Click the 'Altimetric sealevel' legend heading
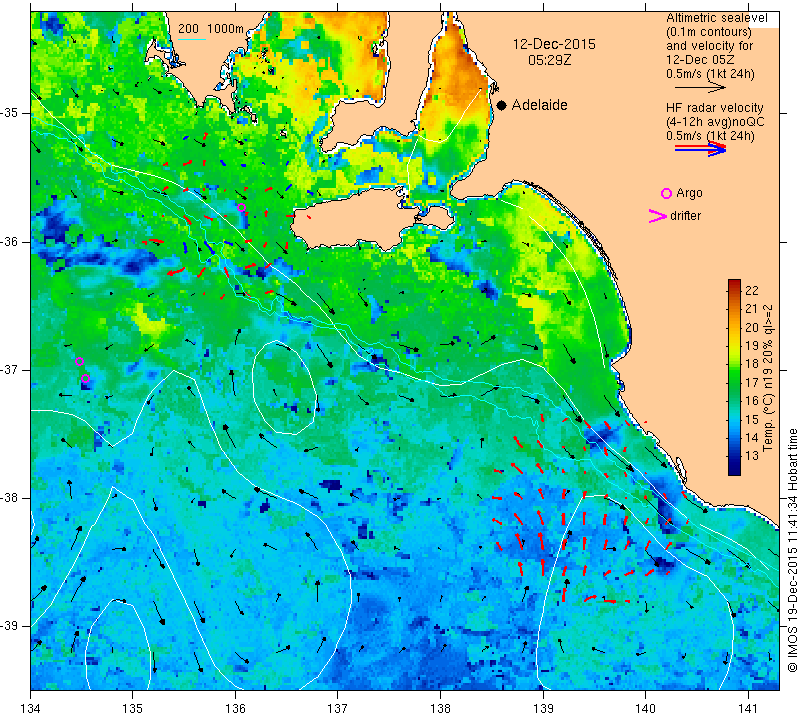Screen dimensions: 800x720 click(717, 18)
